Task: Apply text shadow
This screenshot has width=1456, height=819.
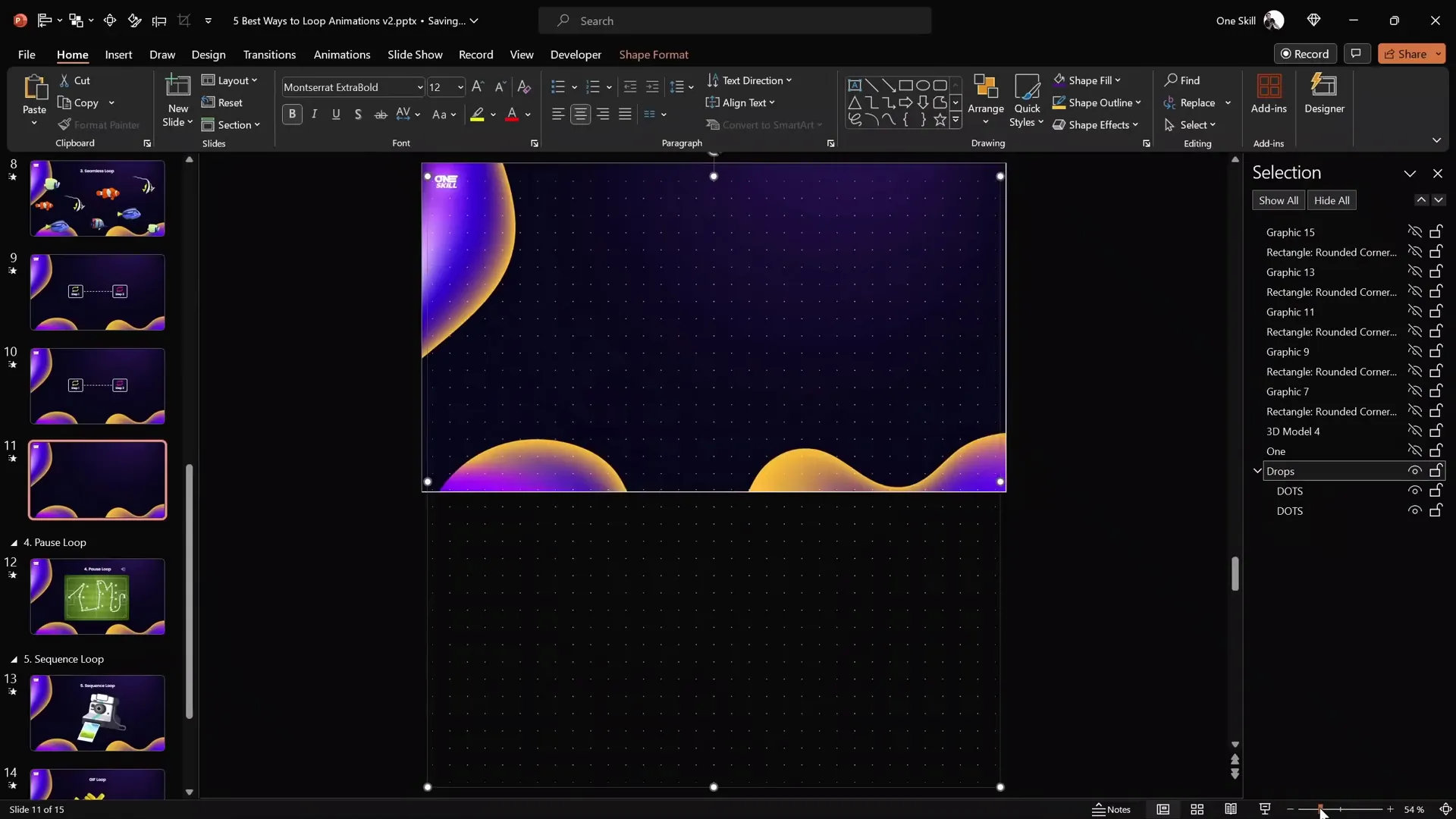Action: pos(358,114)
